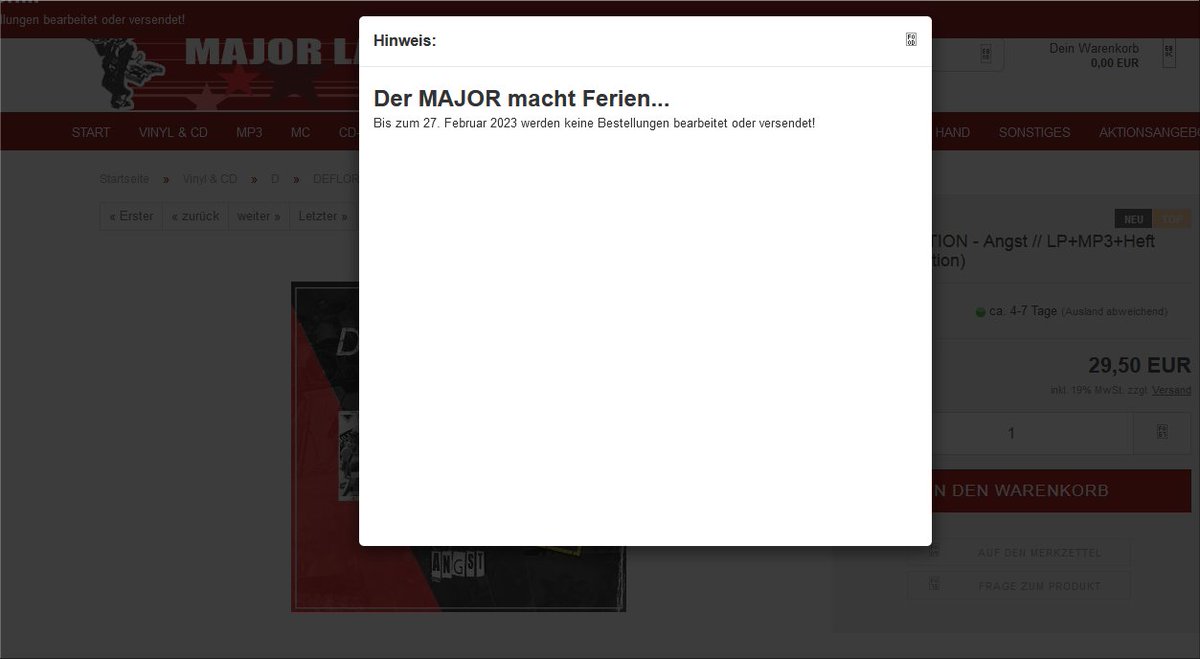The width and height of the screenshot is (1200, 659).
Task: Click AUF DEN MERKZETTEL button
Action: coord(1019,552)
